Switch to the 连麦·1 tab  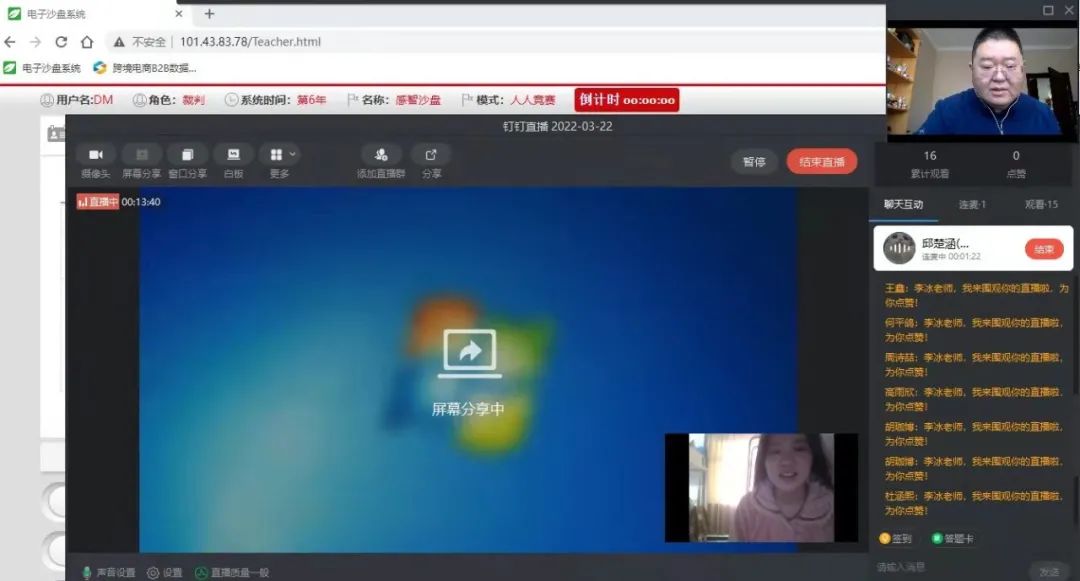[972, 204]
